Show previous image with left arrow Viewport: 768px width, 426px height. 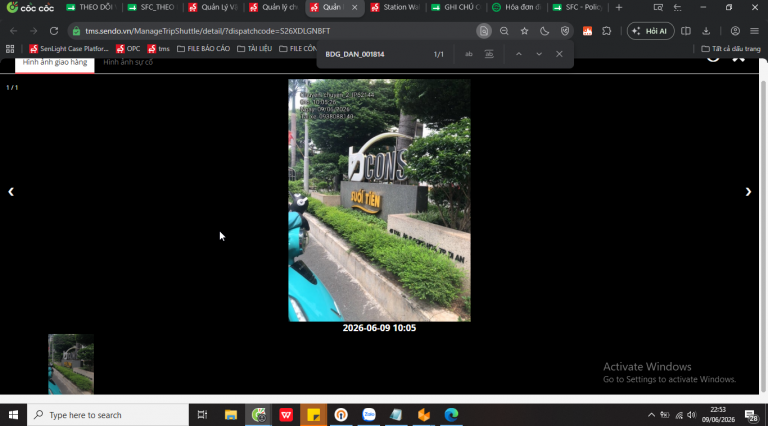(11, 192)
